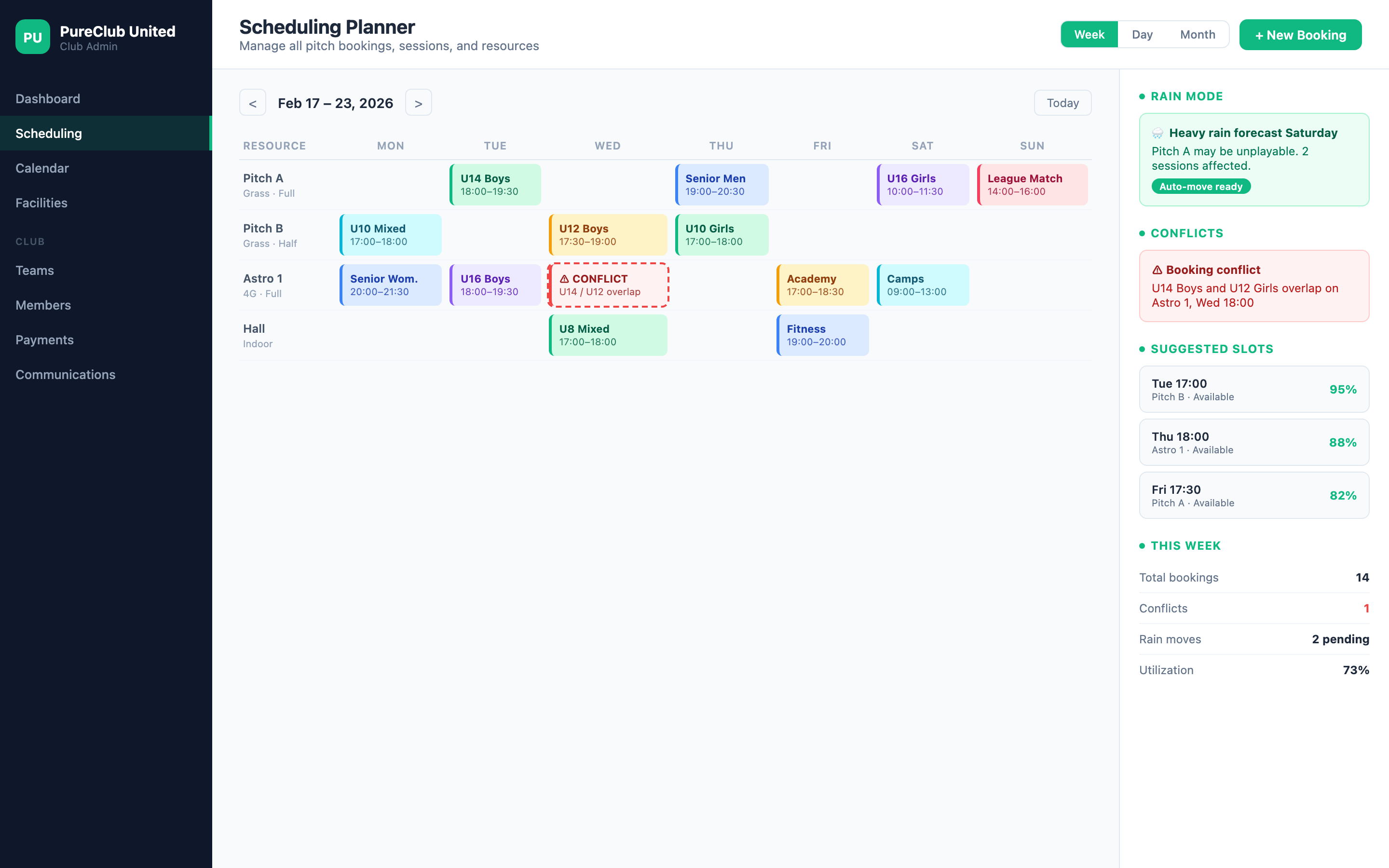
Task: Click the + New Booking button
Action: [1300, 34]
